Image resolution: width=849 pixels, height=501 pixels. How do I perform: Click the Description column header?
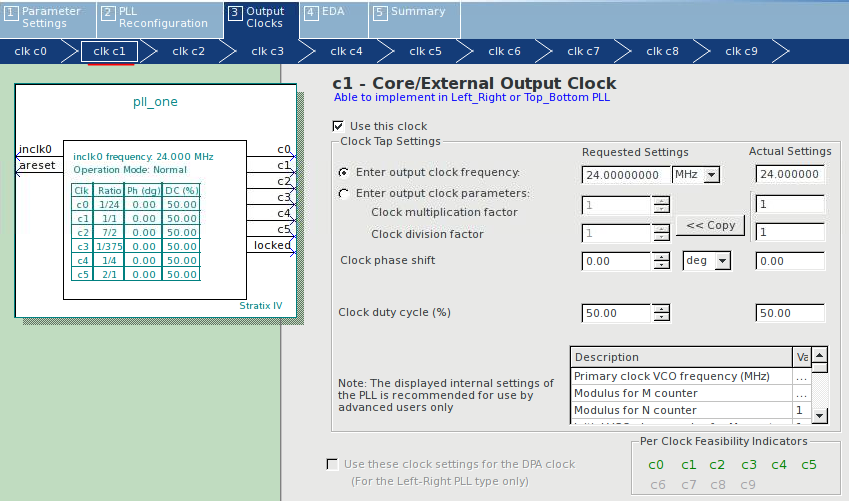(x=681, y=357)
